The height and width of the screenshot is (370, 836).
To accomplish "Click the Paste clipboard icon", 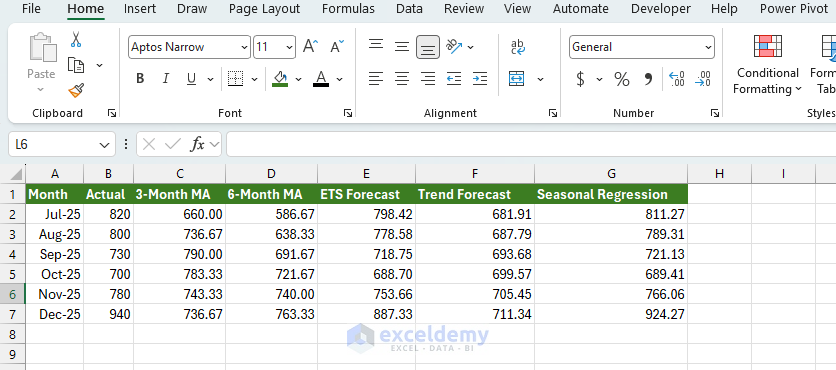I will [x=42, y=48].
